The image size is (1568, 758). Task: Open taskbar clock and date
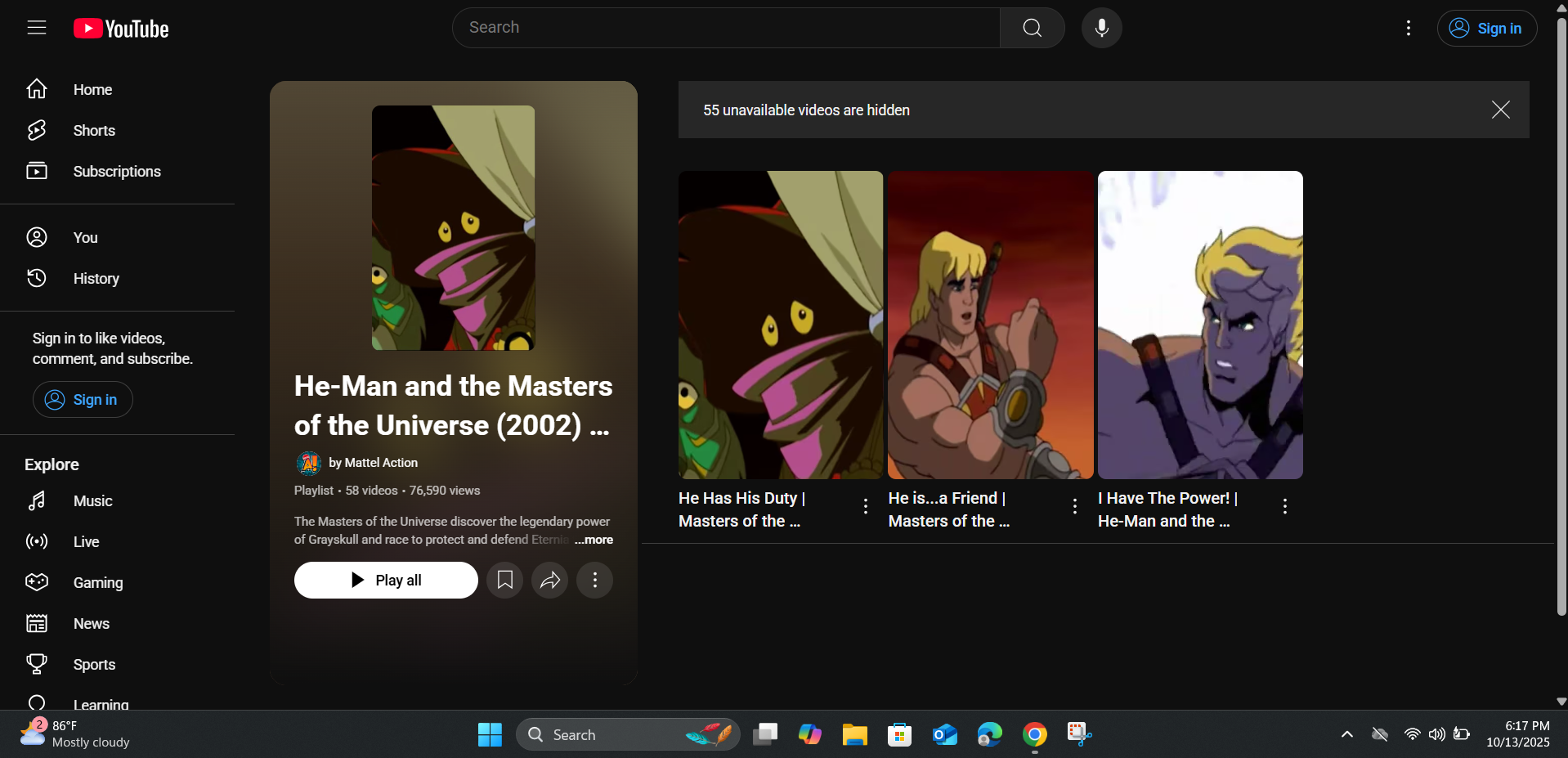pos(1518,734)
